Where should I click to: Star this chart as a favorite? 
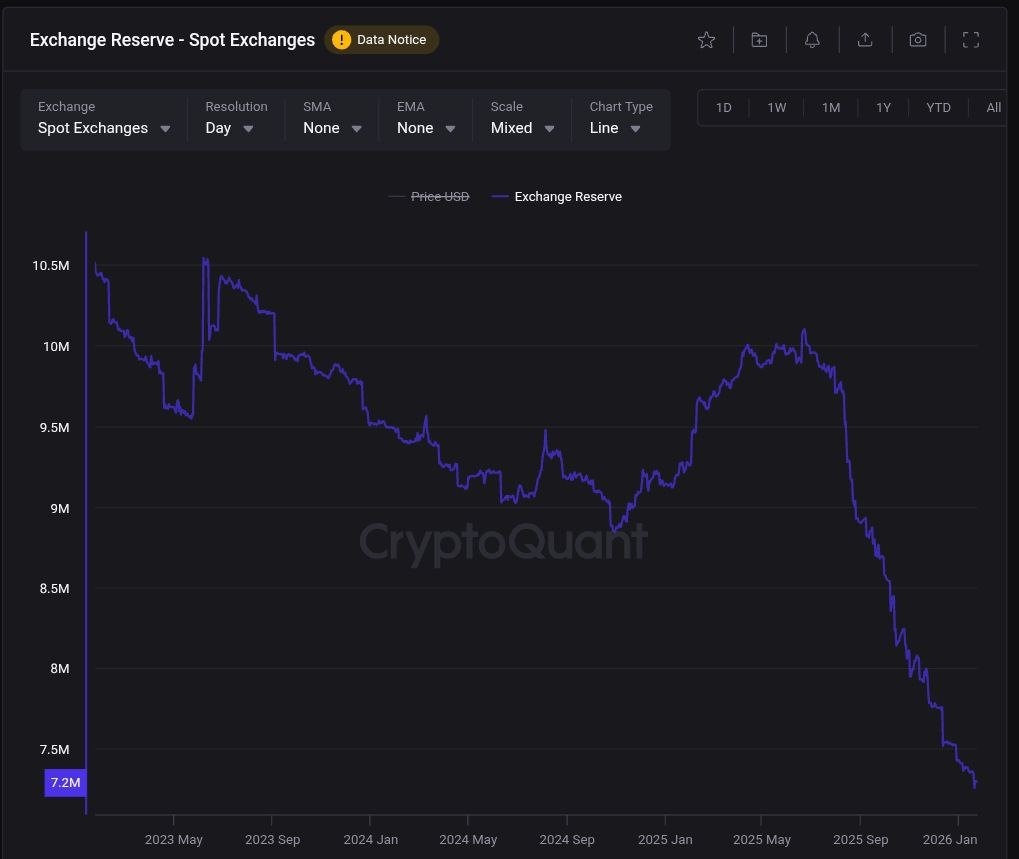706,40
